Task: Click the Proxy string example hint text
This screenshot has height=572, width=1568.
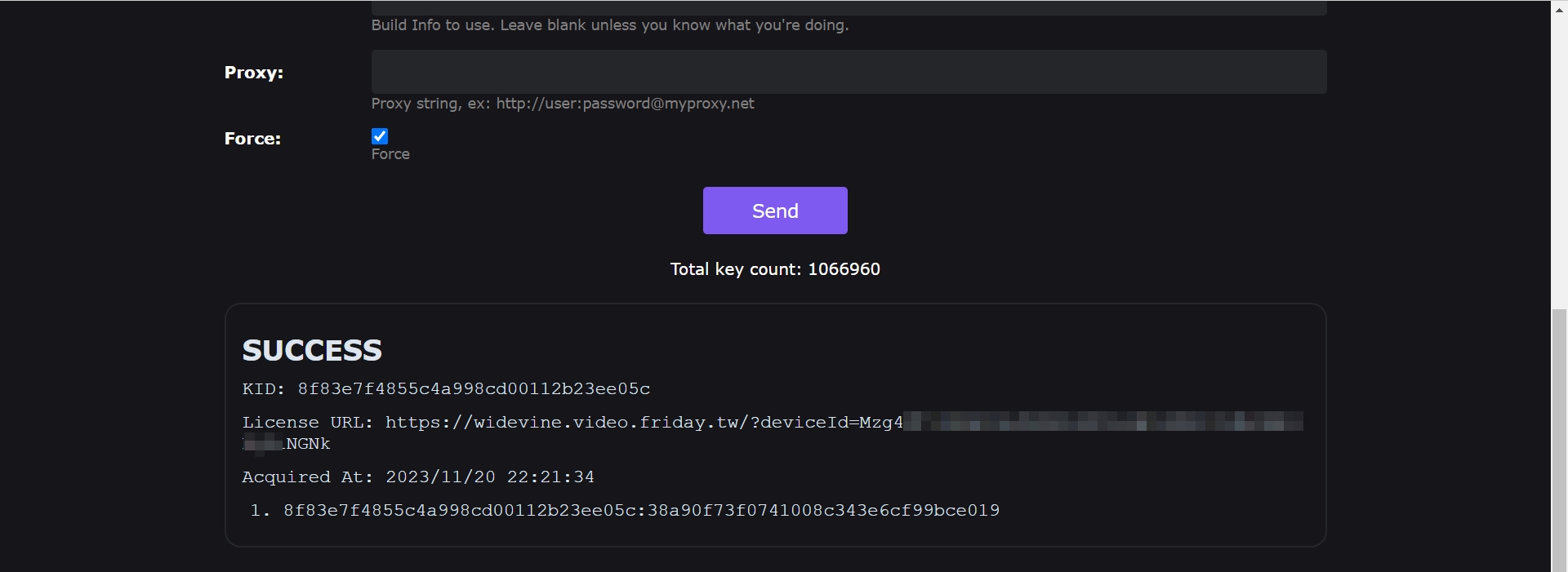Action: click(x=563, y=104)
